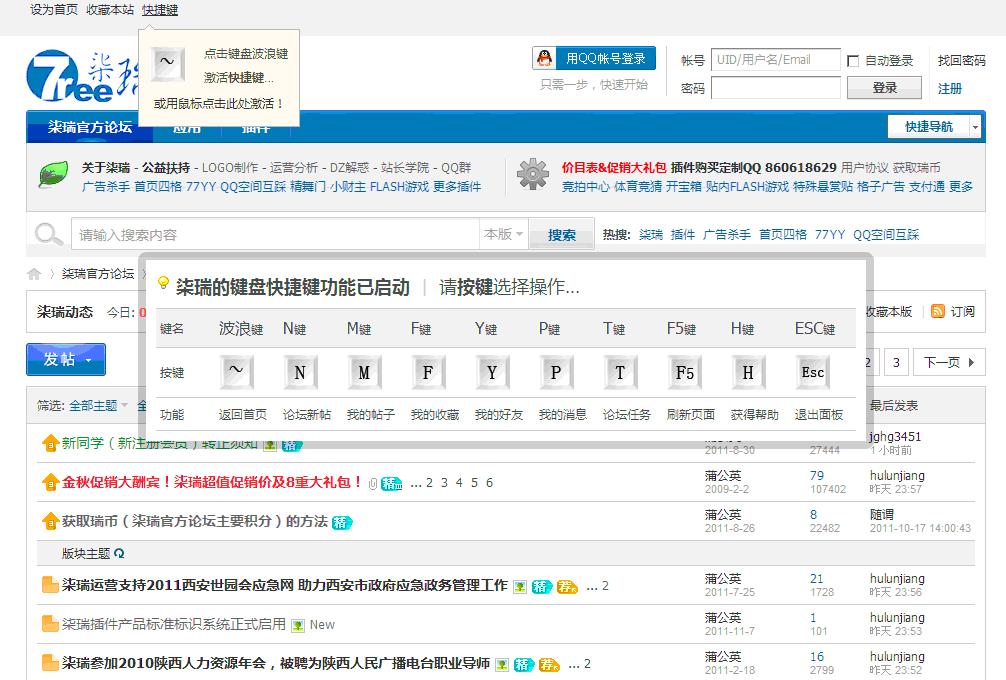Click the Y key for 我的好友
Image resolution: width=1006 pixels, height=680 pixels.
coord(492,372)
